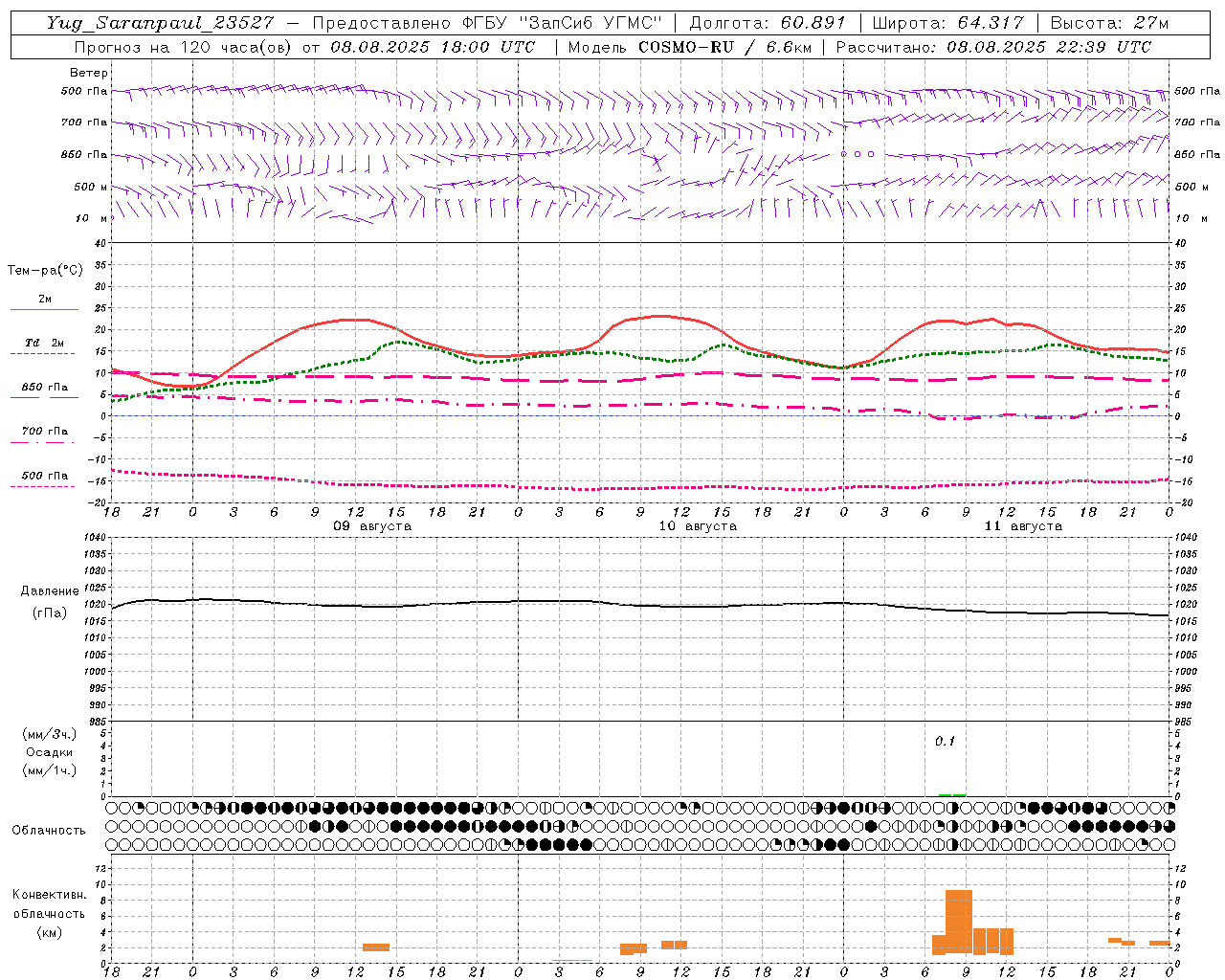Click the tallest orange convective cloud bar
1225x980 pixels.
point(959,923)
